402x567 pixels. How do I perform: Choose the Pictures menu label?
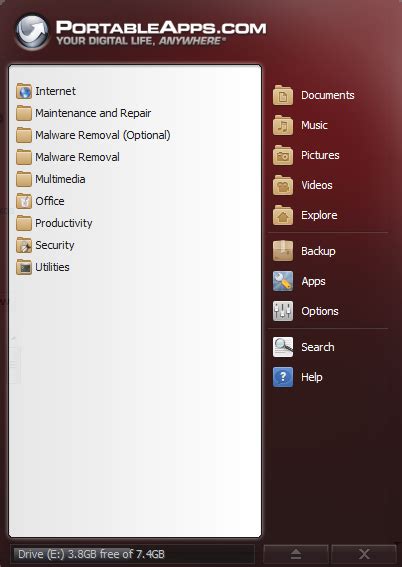(x=320, y=155)
